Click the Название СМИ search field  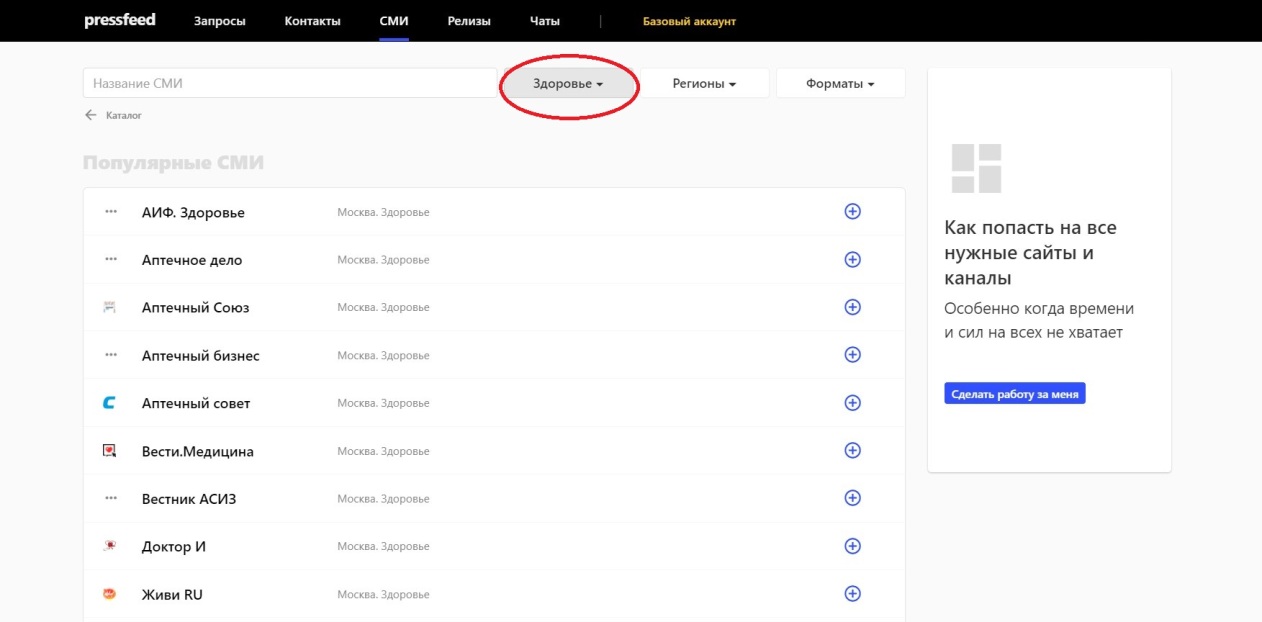pyautogui.click(x=290, y=84)
